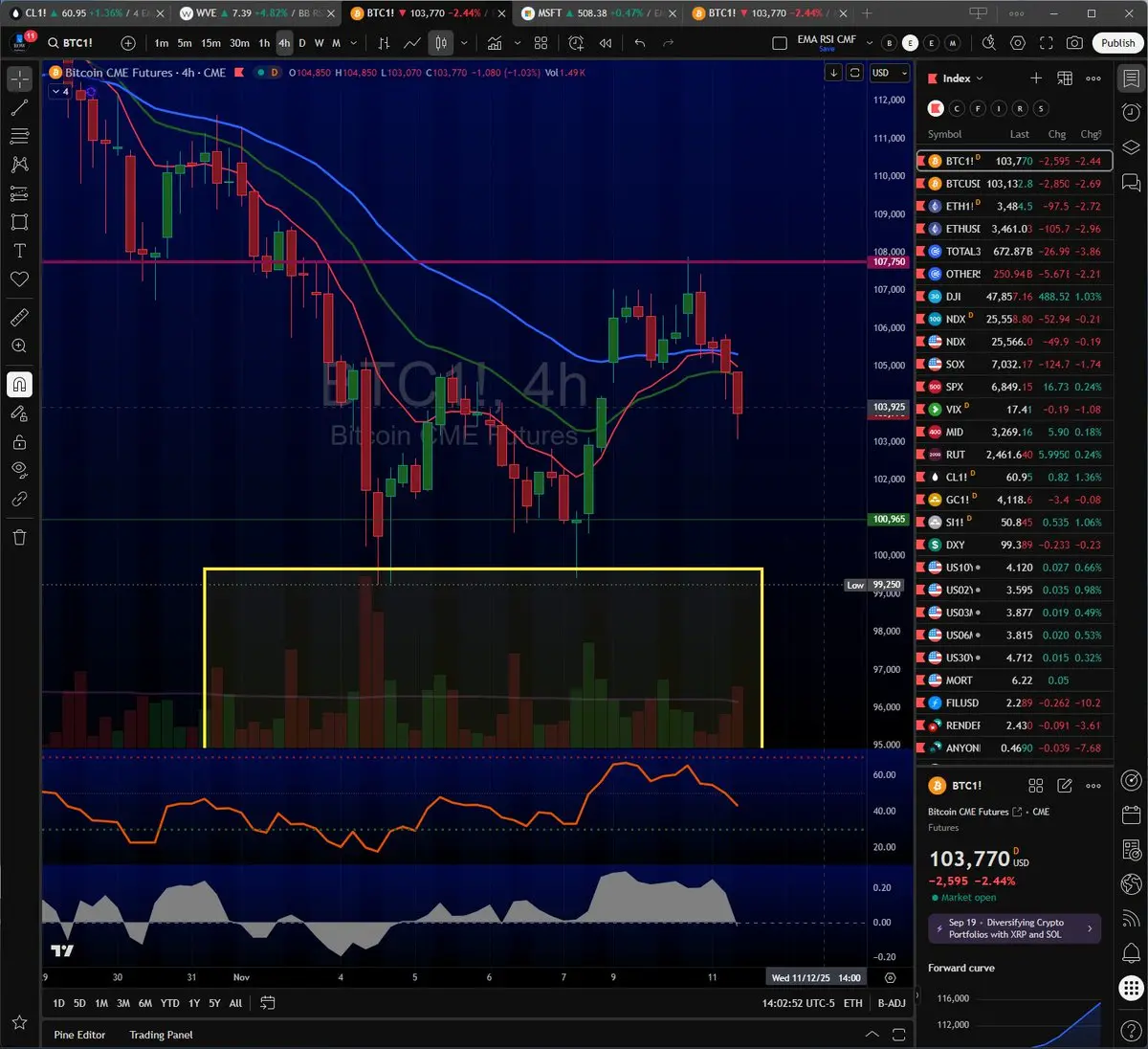The image size is (1148, 1049).
Task: Open the heart icons tool
Action: click(19, 279)
